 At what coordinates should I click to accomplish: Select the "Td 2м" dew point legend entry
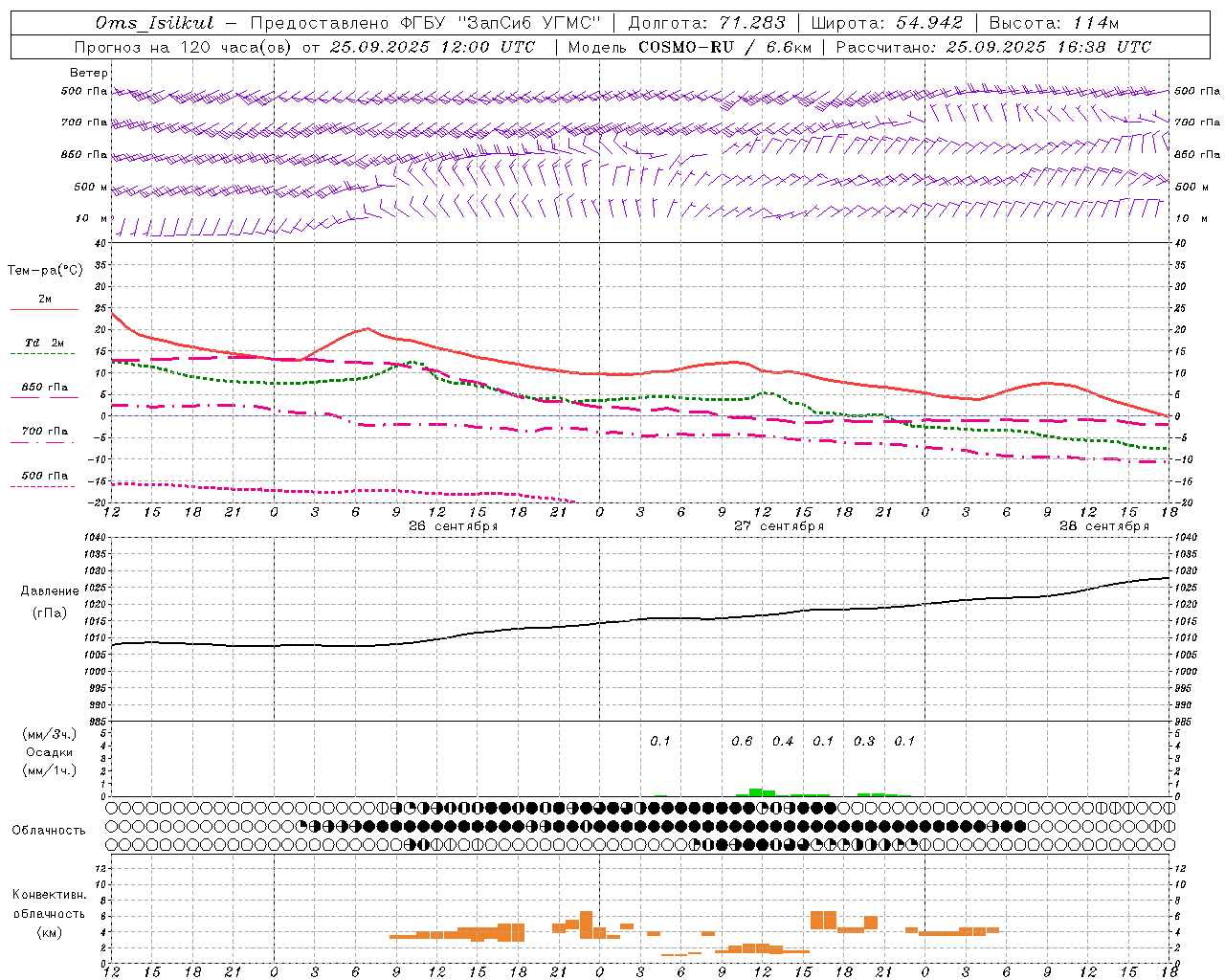point(44,343)
